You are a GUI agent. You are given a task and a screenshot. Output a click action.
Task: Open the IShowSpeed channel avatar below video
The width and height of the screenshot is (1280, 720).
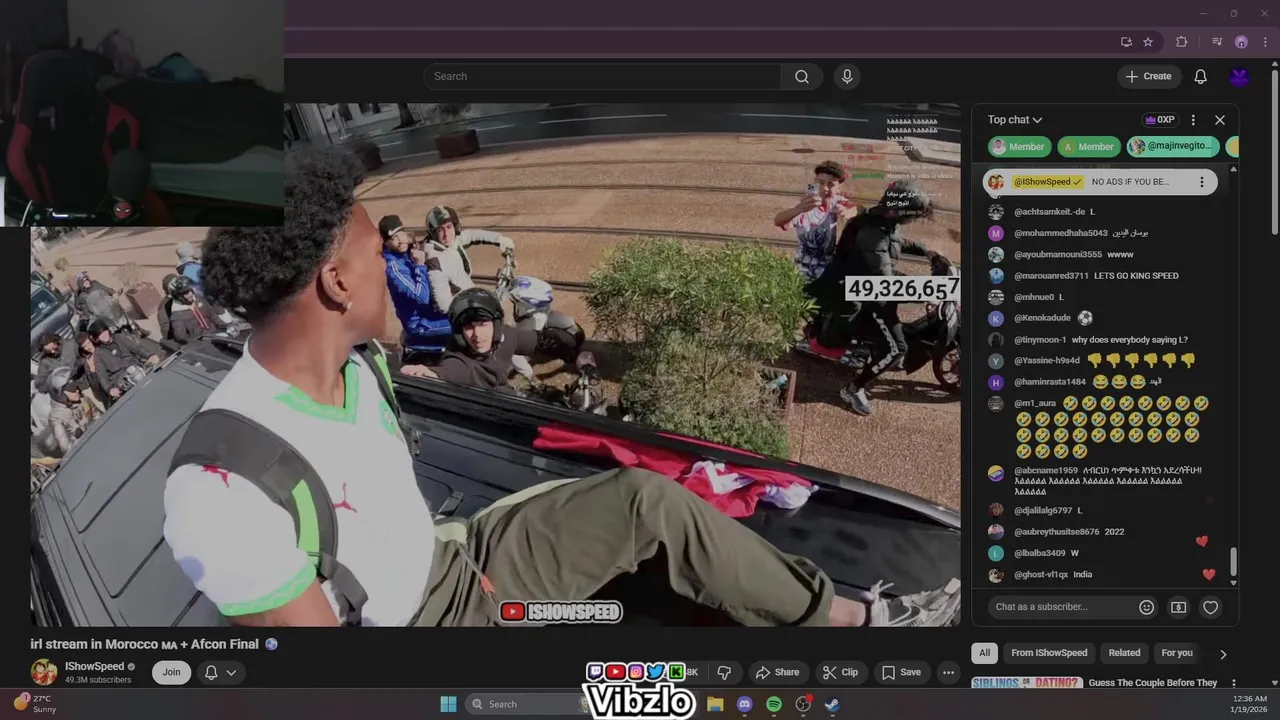tap(44, 672)
